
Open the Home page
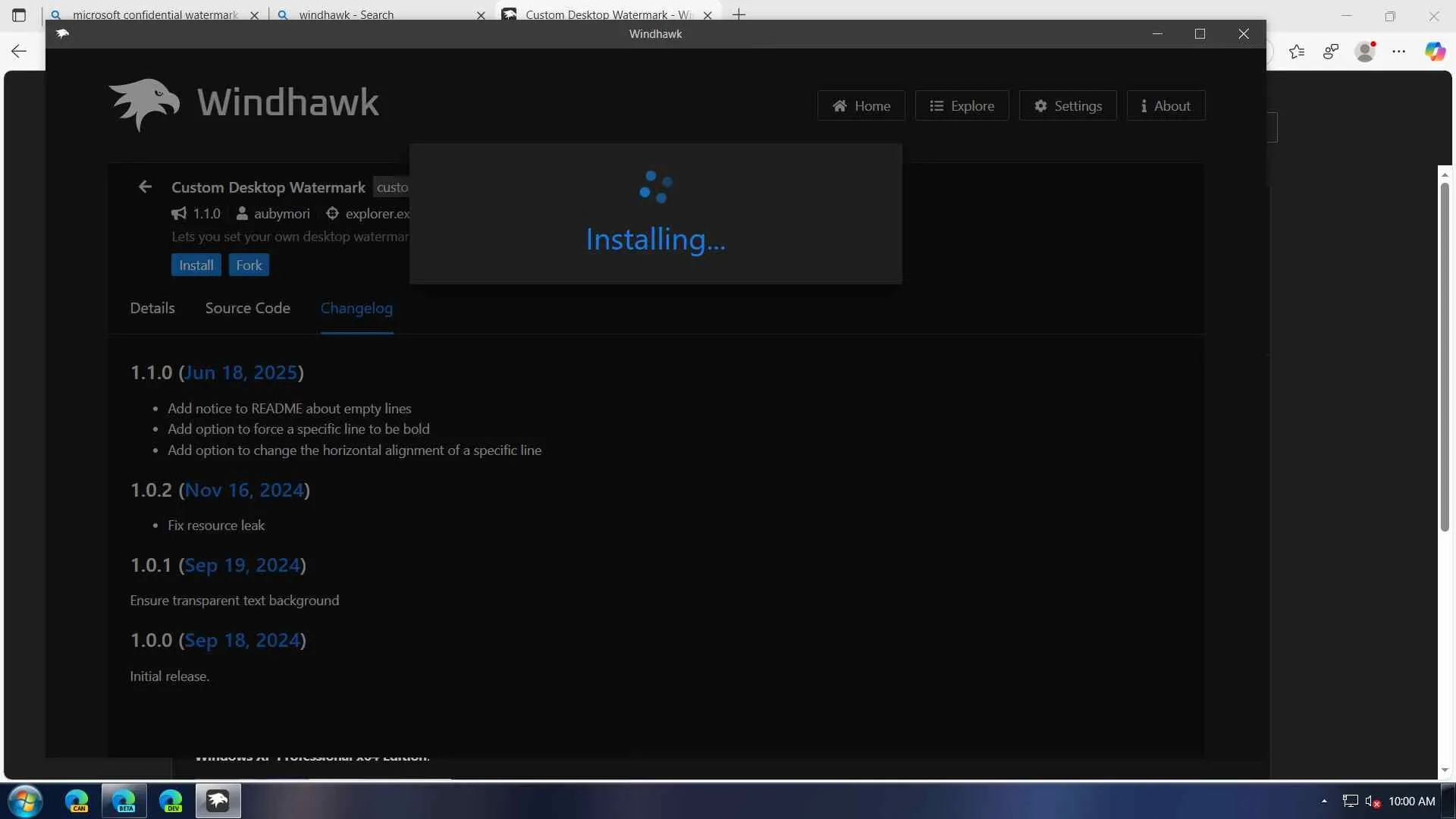(861, 106)
